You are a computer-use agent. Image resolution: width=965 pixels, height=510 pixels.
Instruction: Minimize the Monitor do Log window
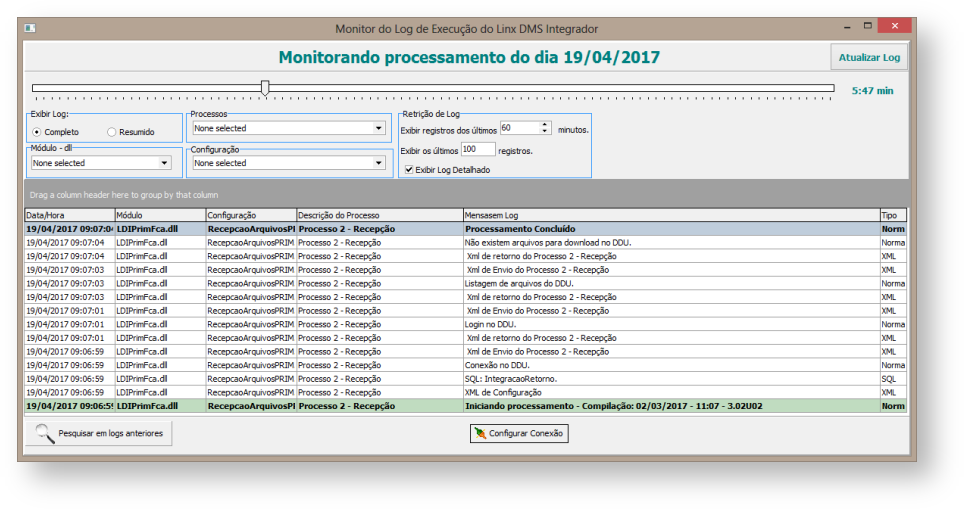(847, 26)
